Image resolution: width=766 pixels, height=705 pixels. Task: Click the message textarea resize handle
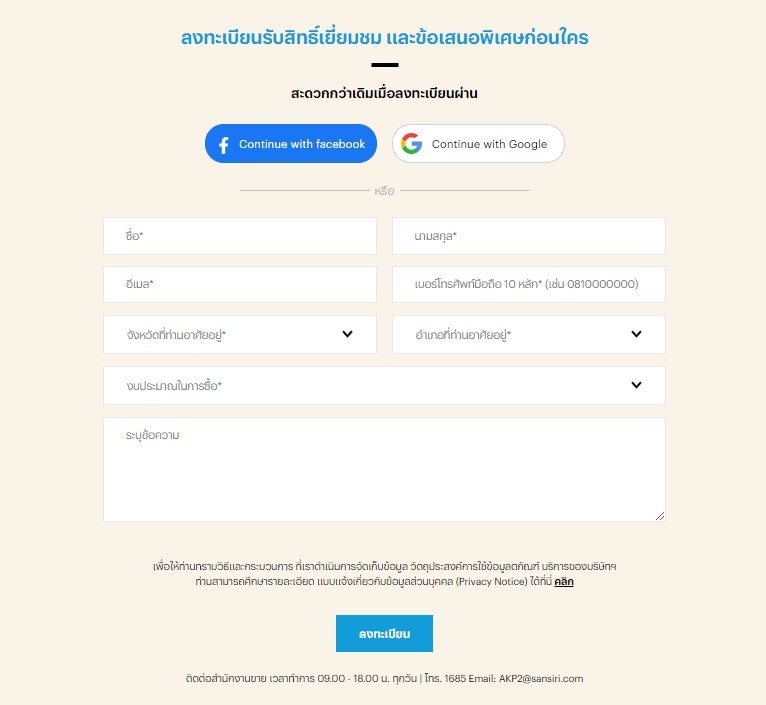click(x=660, y=516)
